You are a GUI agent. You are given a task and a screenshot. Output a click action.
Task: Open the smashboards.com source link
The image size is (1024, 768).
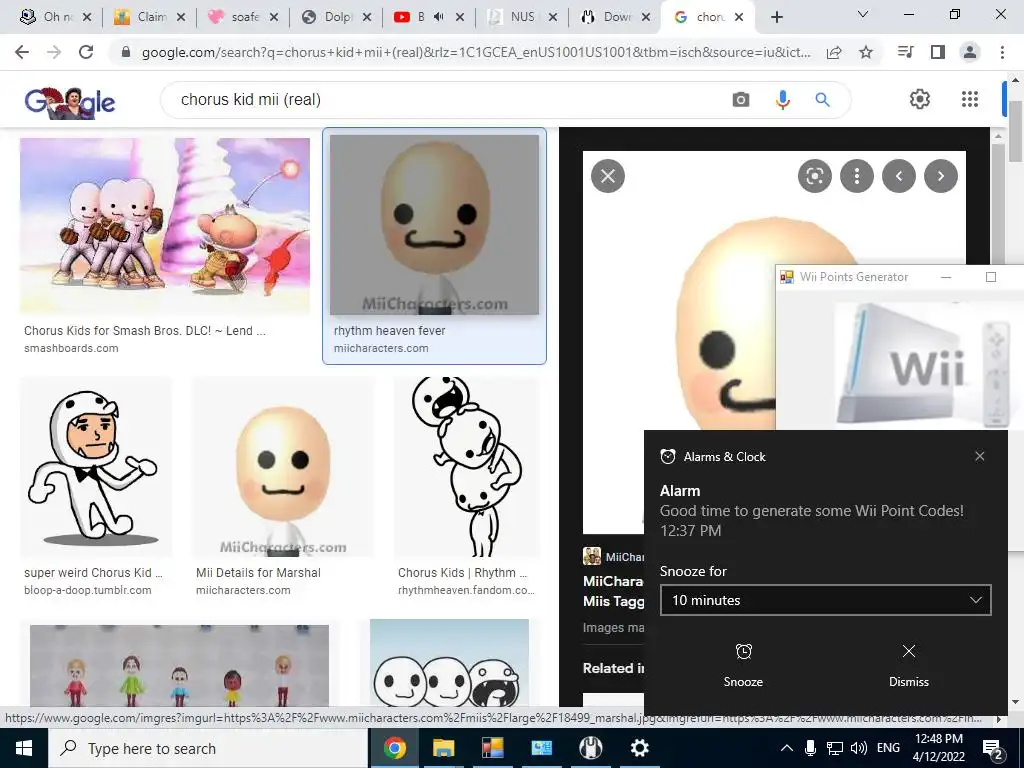coord(71,348)
